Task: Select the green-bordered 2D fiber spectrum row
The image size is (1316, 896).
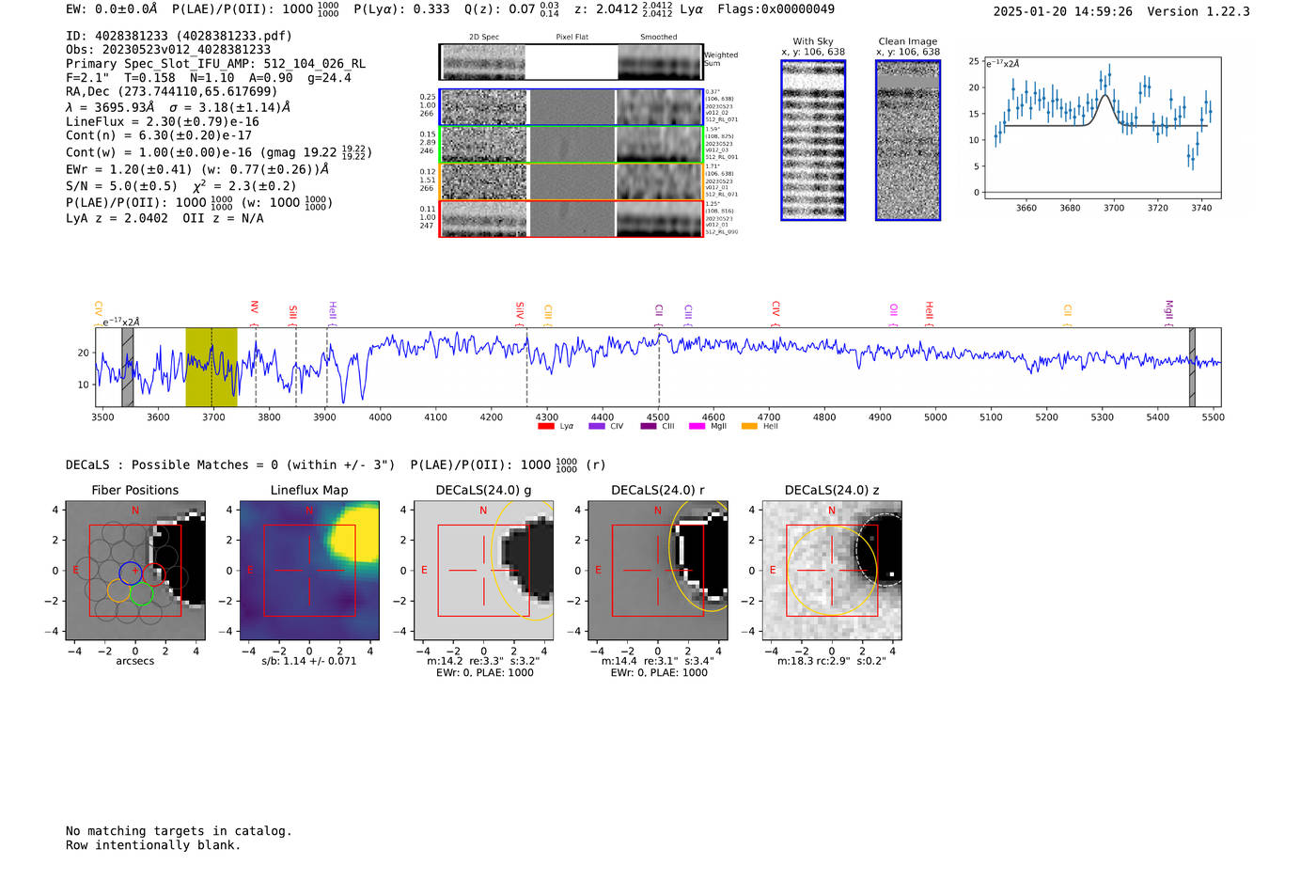Action: click(571, 145)
